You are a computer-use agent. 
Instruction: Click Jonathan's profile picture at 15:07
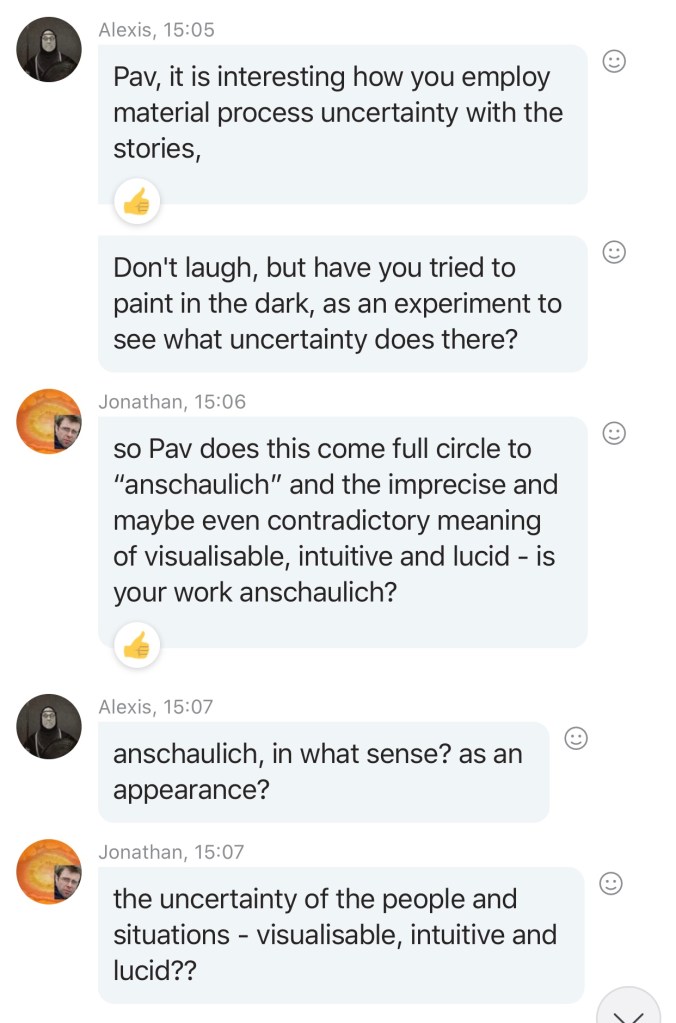point(49,871)
